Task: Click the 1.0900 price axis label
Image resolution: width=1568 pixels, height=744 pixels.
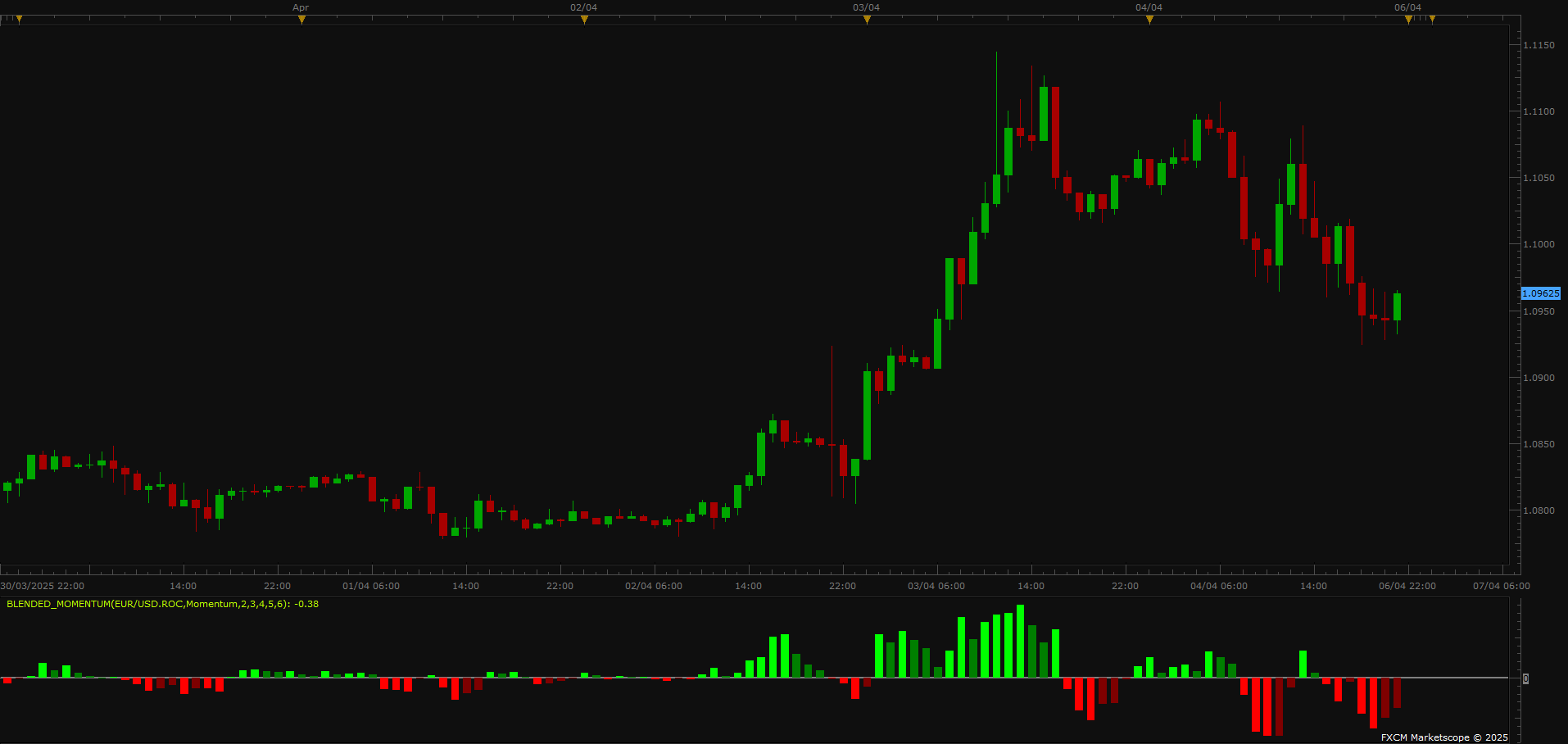Action: tap(1539, 378)
